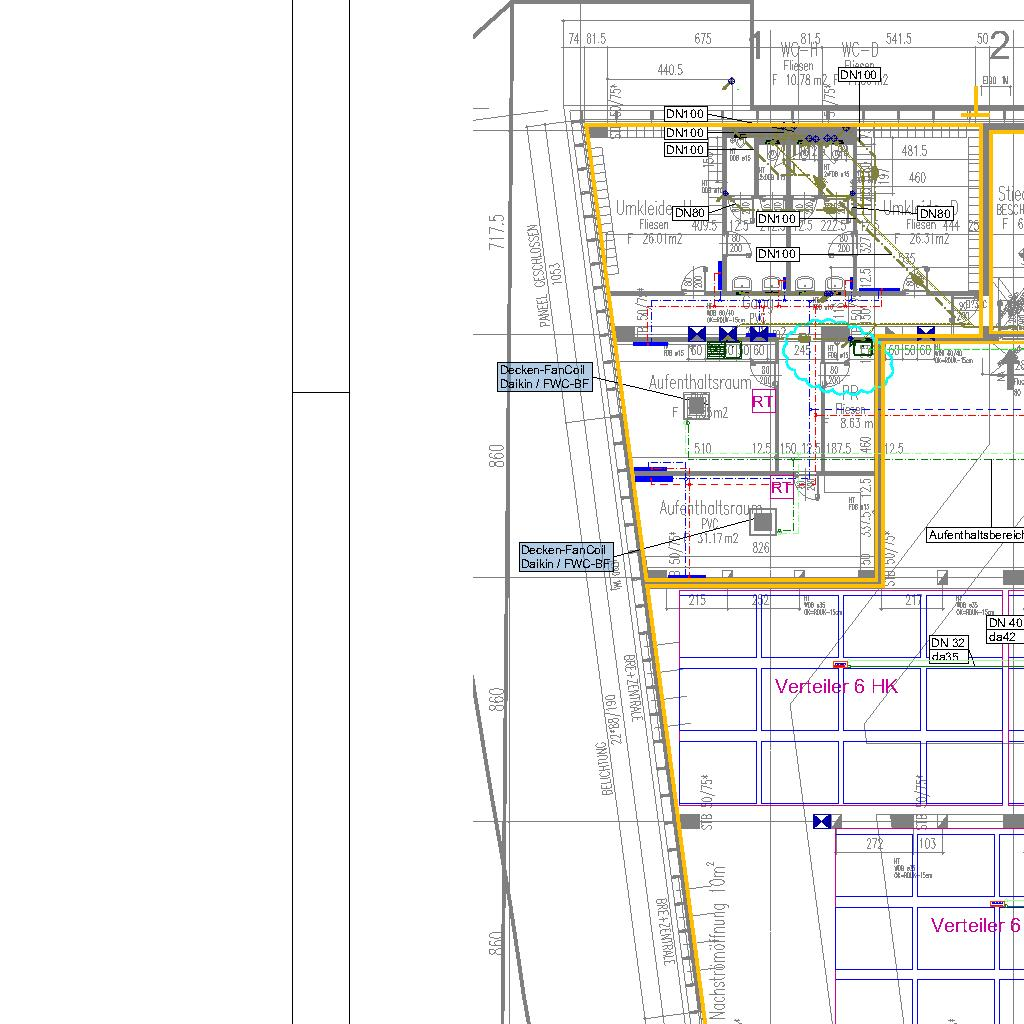Select the '717.5' vertical dimension

click(x=497, y=231)
